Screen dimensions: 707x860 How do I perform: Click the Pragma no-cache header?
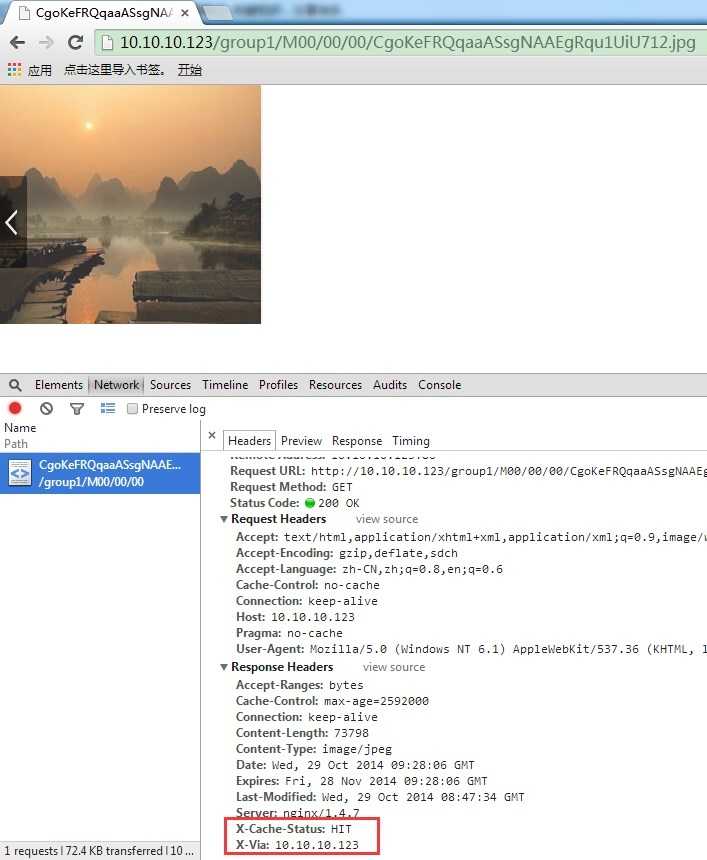tap(289, 633)
